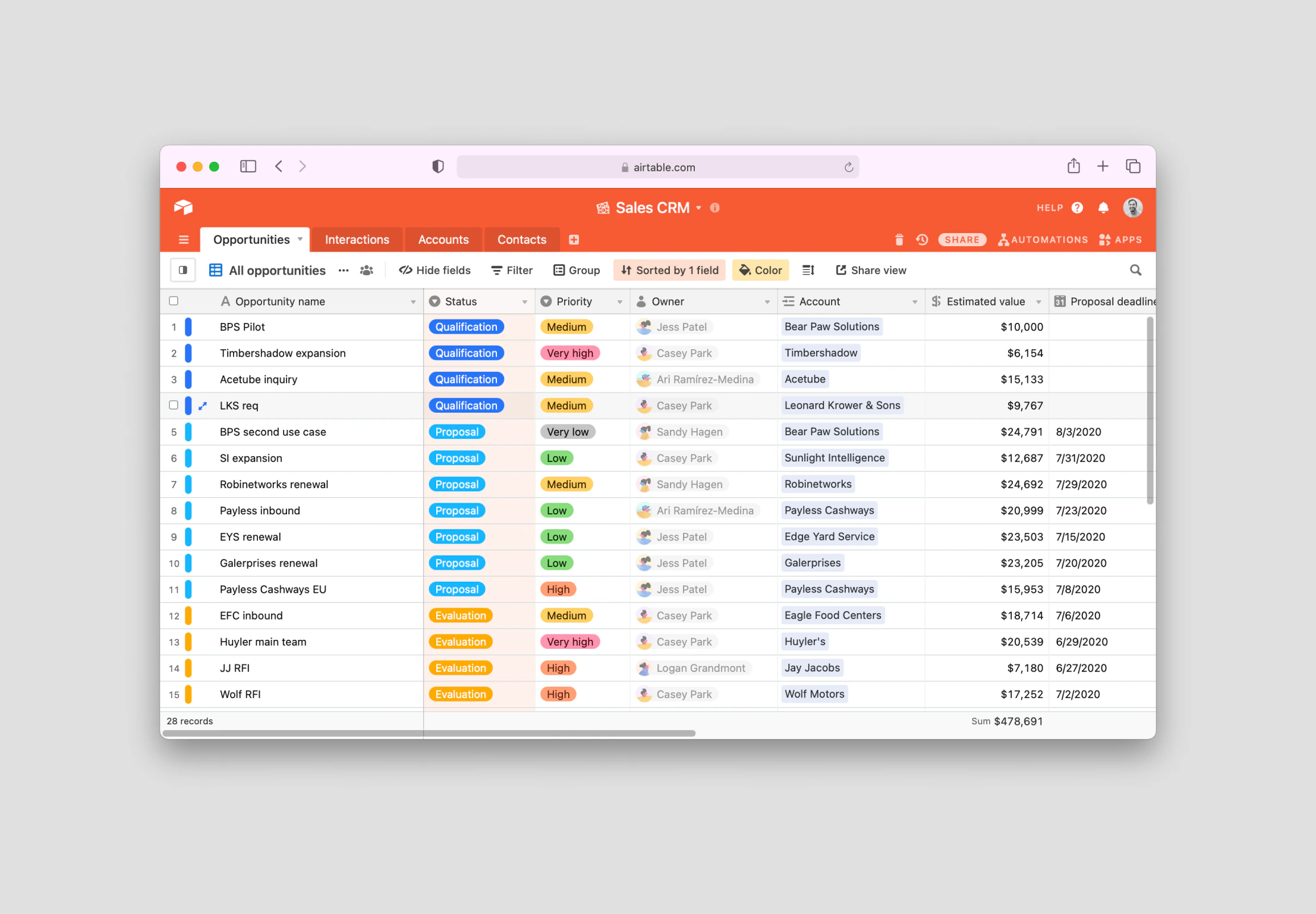Open the notifications bell
This screenshot has width=1316, height=914.
1103,208
